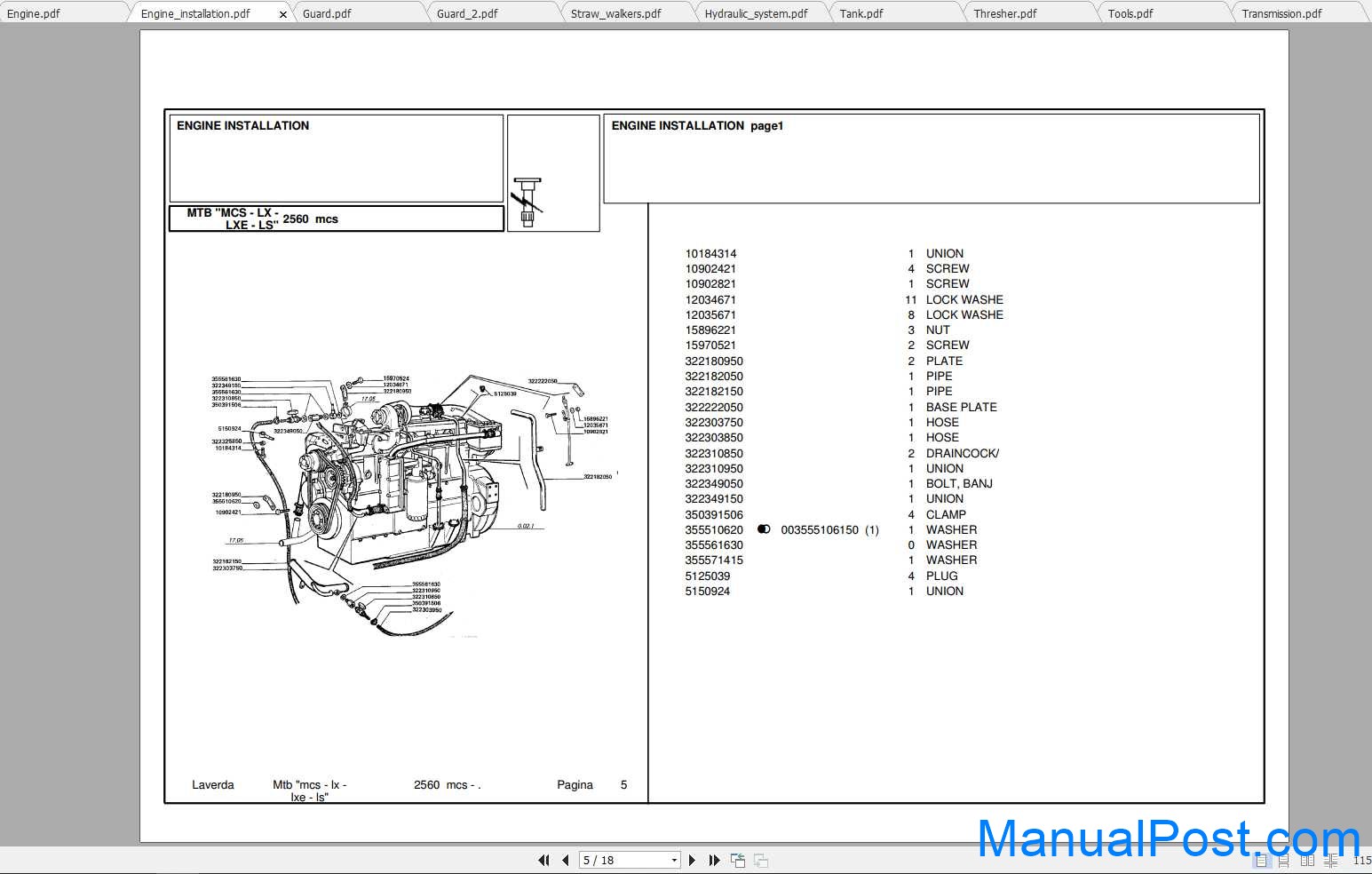Select continuous facing layout view
Screen dimensions: 1372x874
tap(1331, 860)
